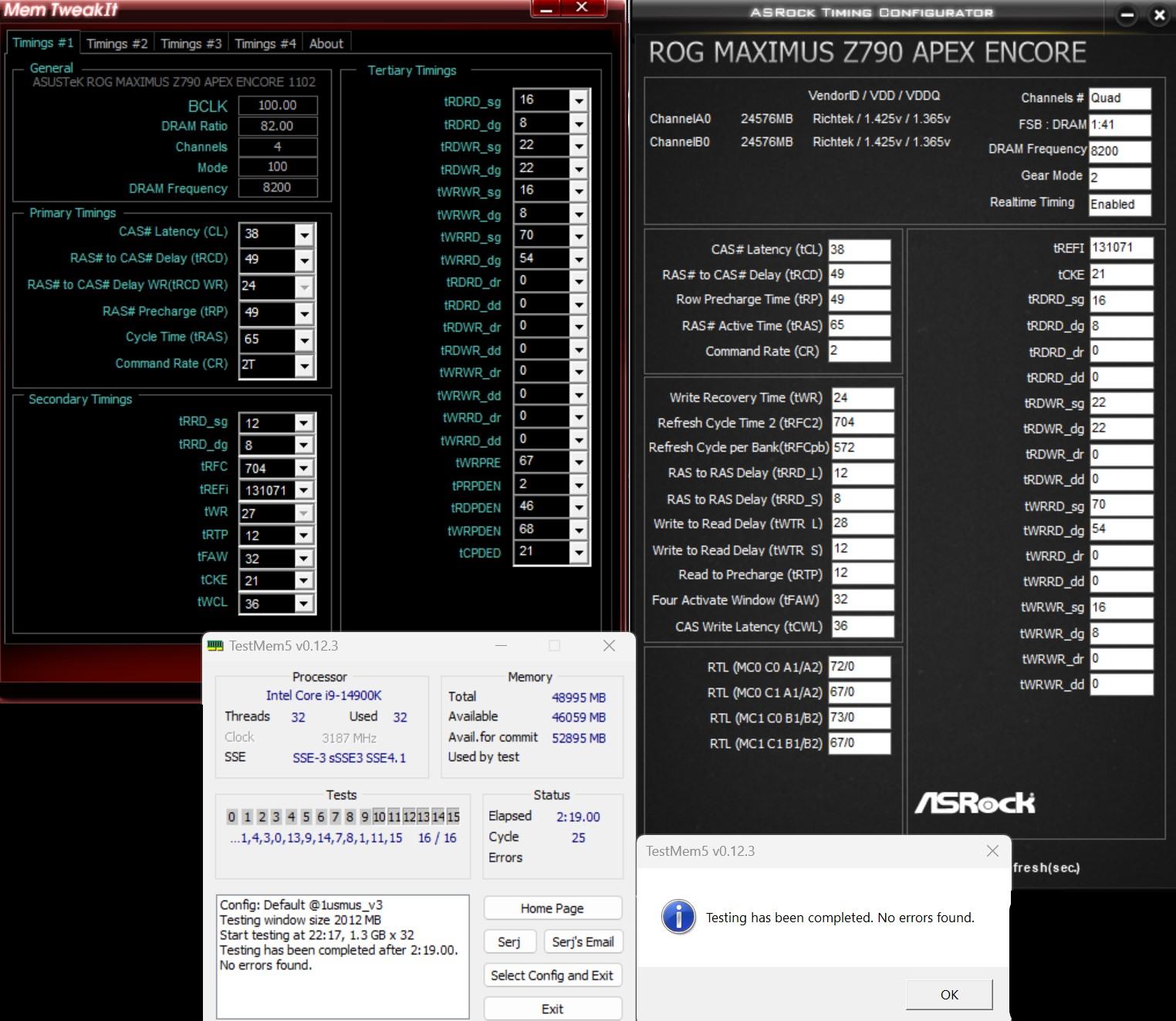Minimize ASRock Timing Configurator window
Viewport: 1176px width, 1021px height.
(1127, 15)
